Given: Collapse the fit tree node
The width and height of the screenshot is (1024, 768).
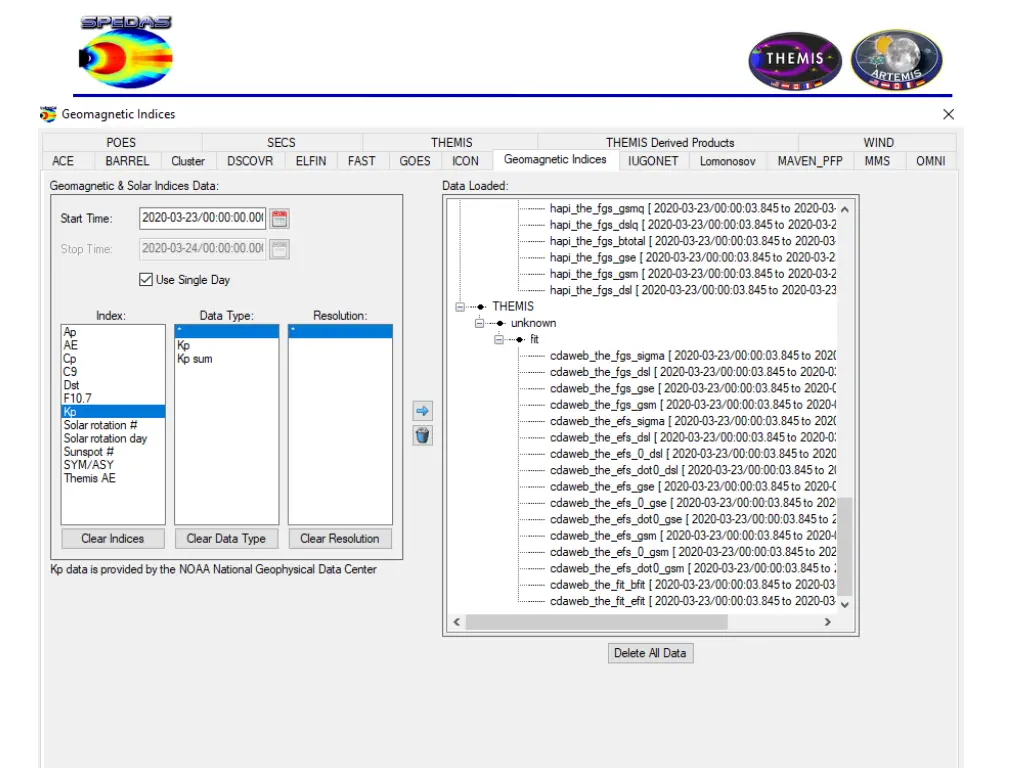Looking at the screenshot, I should 499,339.
